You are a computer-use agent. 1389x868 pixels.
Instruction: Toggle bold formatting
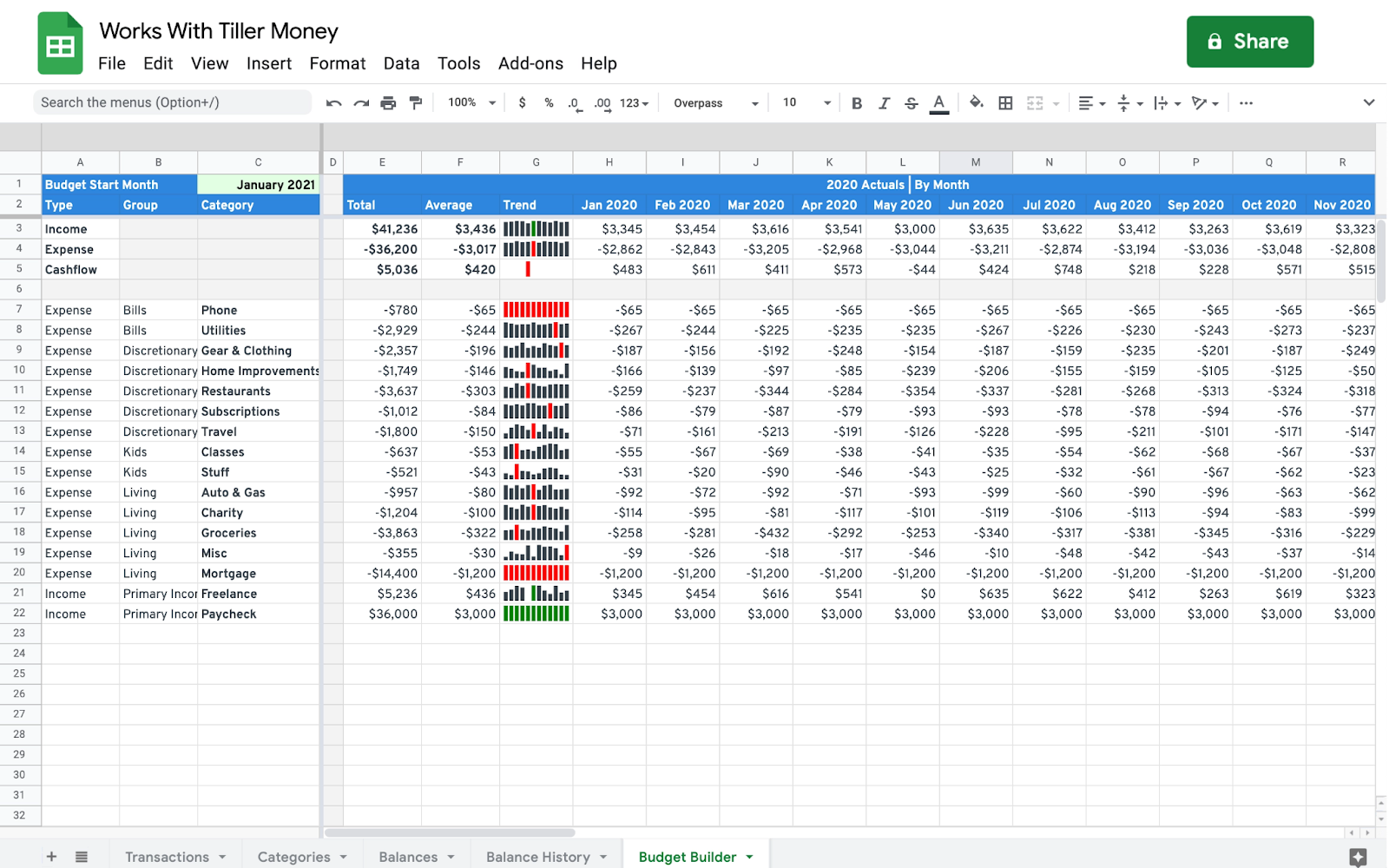point(856,103)
